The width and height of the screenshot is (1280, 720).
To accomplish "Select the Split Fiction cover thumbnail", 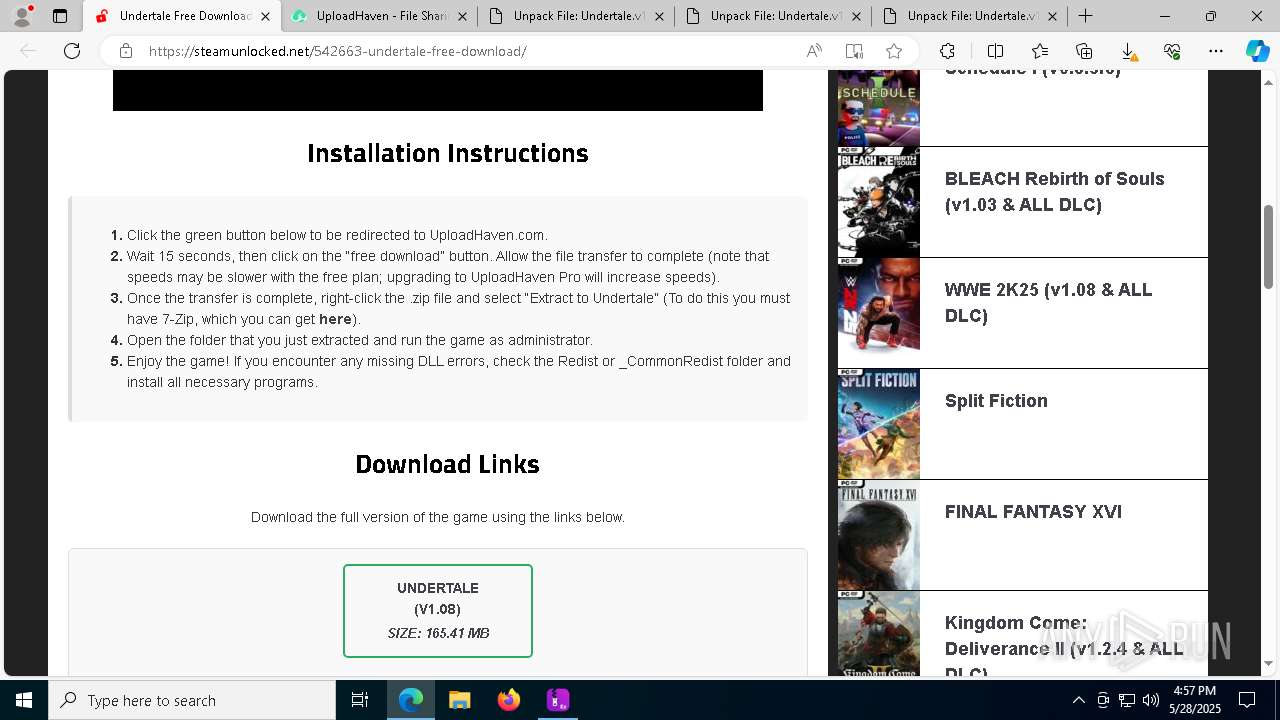I will pyautogui.click(x=878, y=425).
